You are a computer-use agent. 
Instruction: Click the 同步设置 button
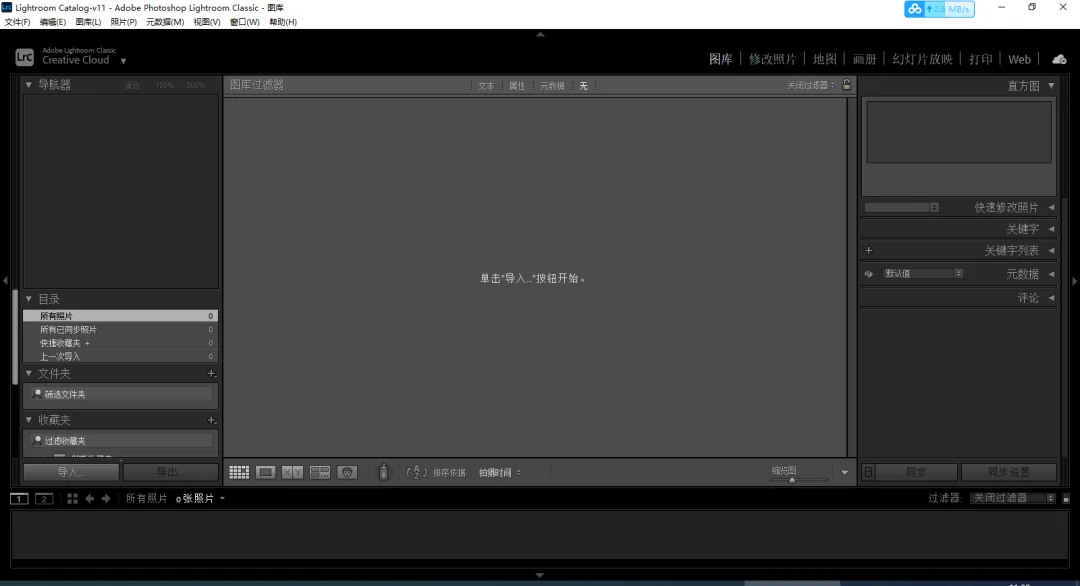tap(1008, 472)
